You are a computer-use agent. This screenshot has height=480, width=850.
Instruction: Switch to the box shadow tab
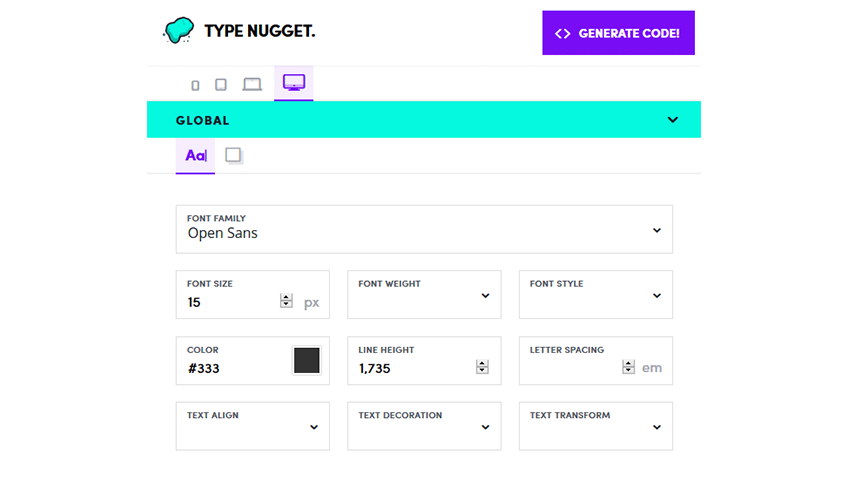(x=234, y=156)
